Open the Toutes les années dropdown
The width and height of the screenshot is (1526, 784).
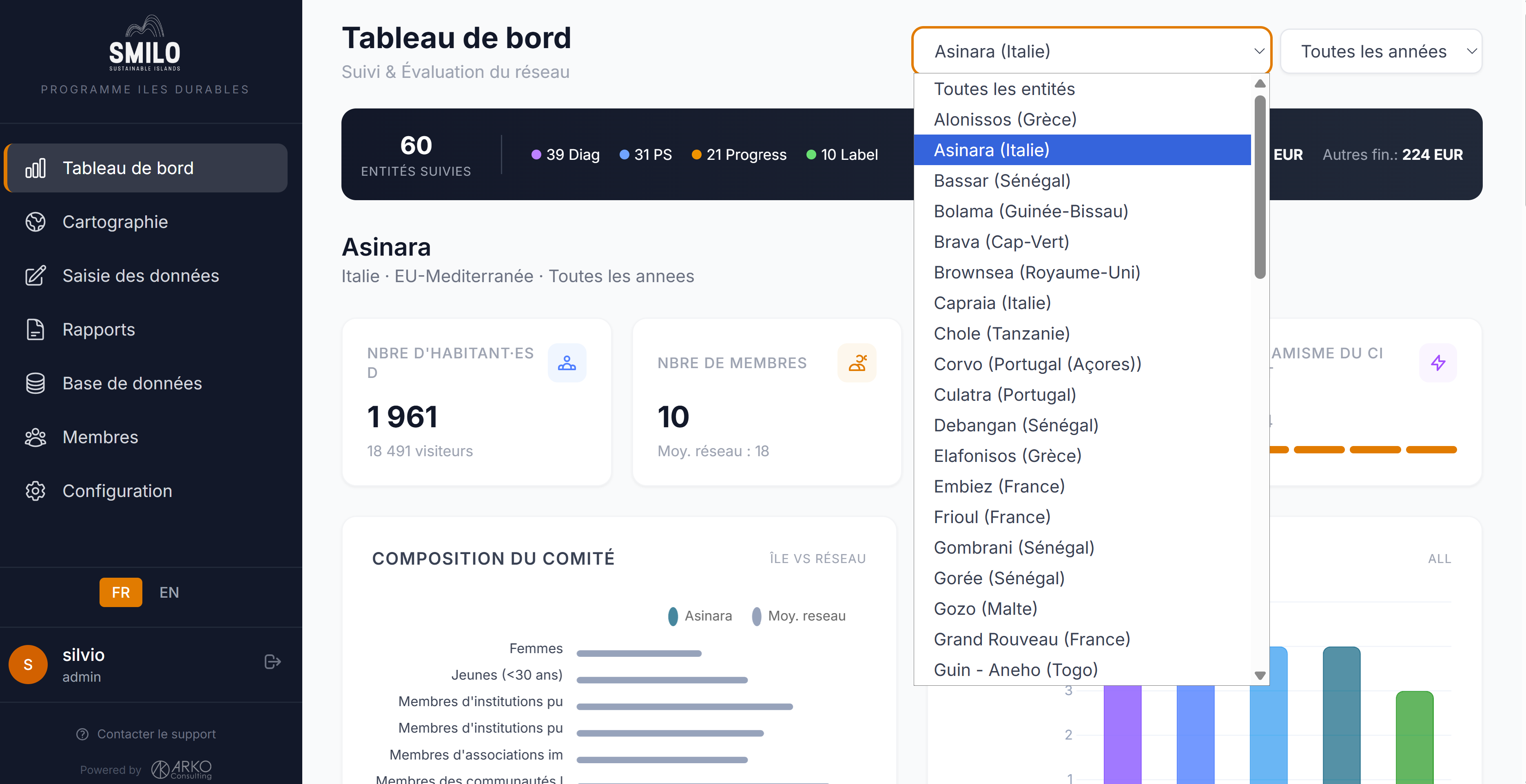(1382, 51)
